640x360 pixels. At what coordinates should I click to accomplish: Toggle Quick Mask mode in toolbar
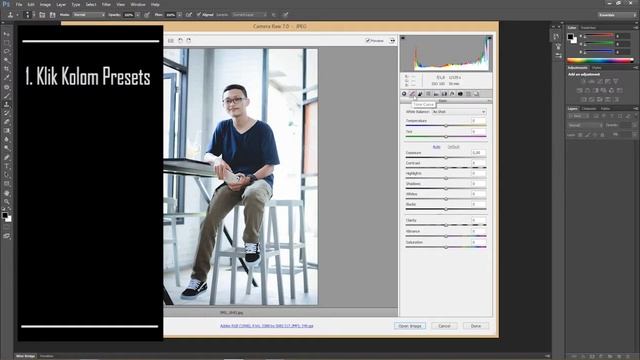click(x=7, y=227)
